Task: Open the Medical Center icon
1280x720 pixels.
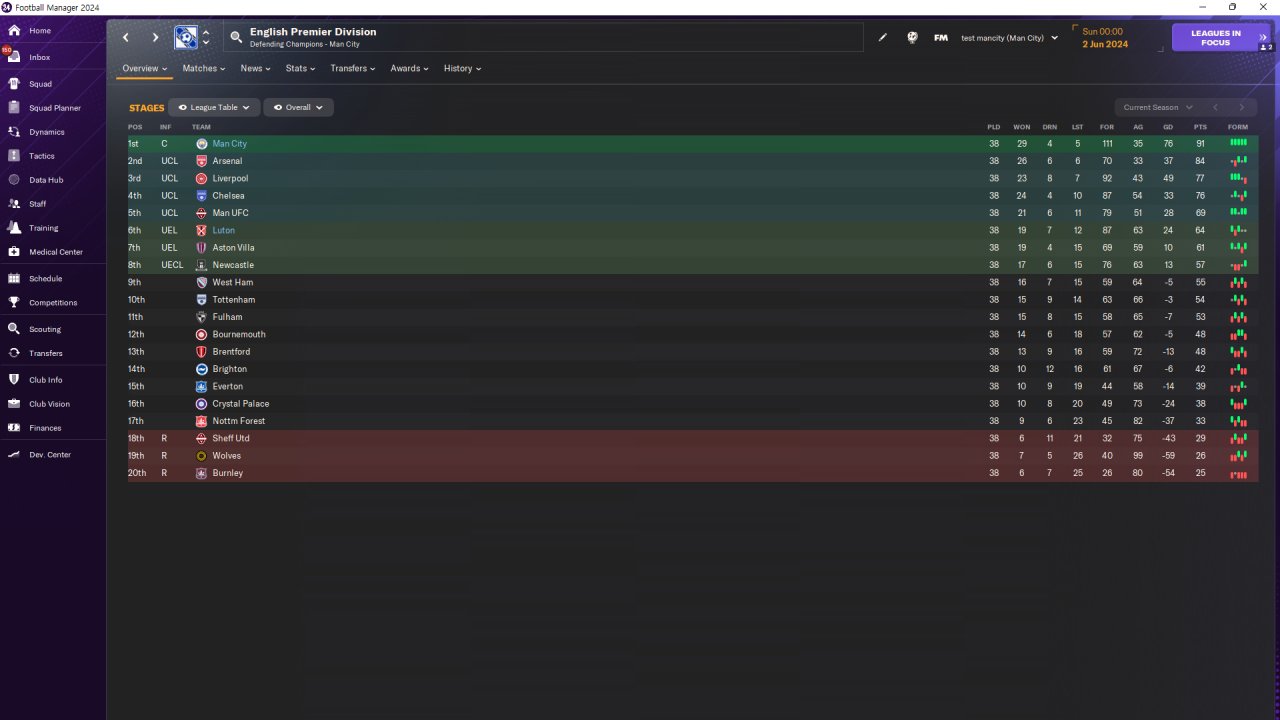Action: (x=14, y=252)
